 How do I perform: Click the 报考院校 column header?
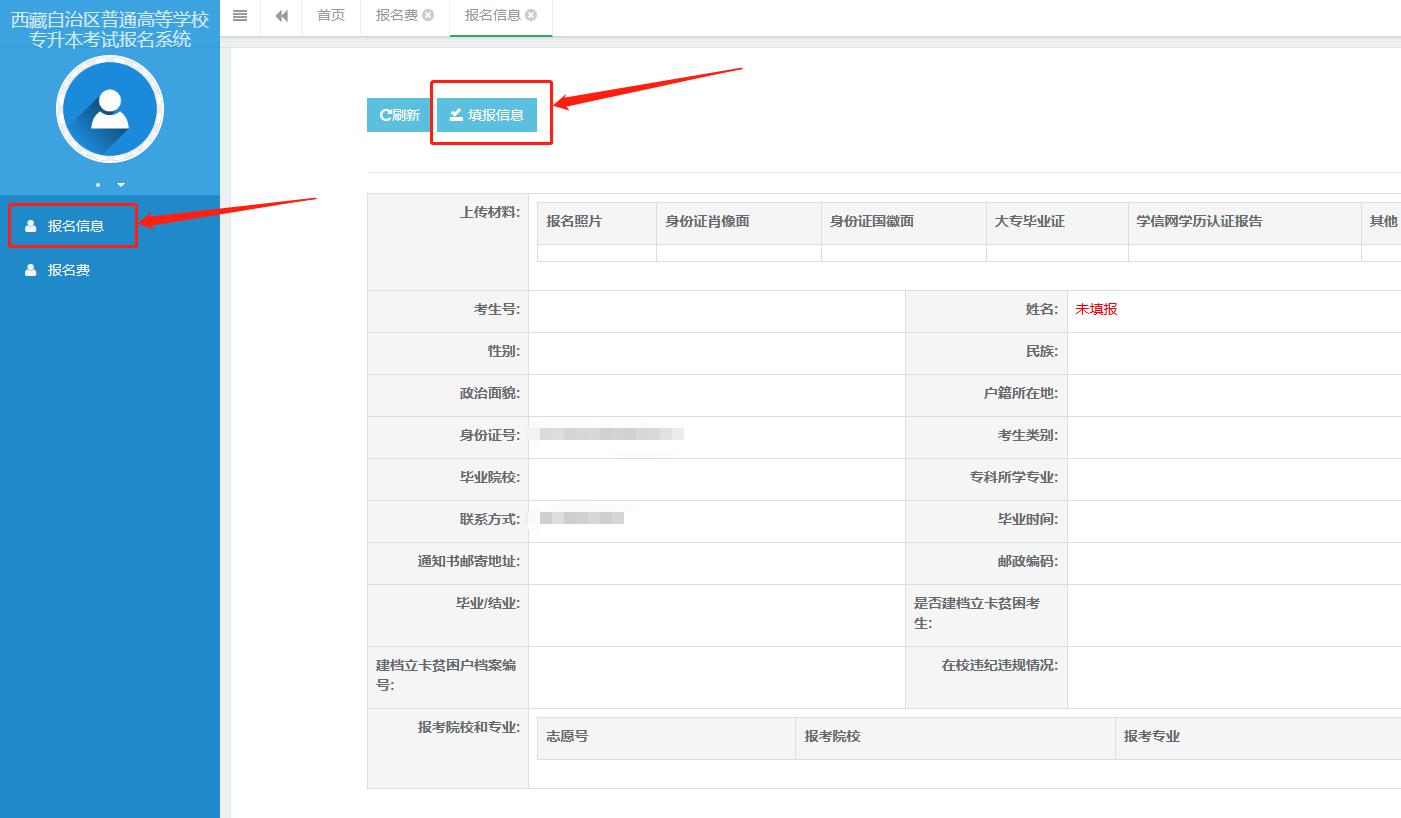832,736
